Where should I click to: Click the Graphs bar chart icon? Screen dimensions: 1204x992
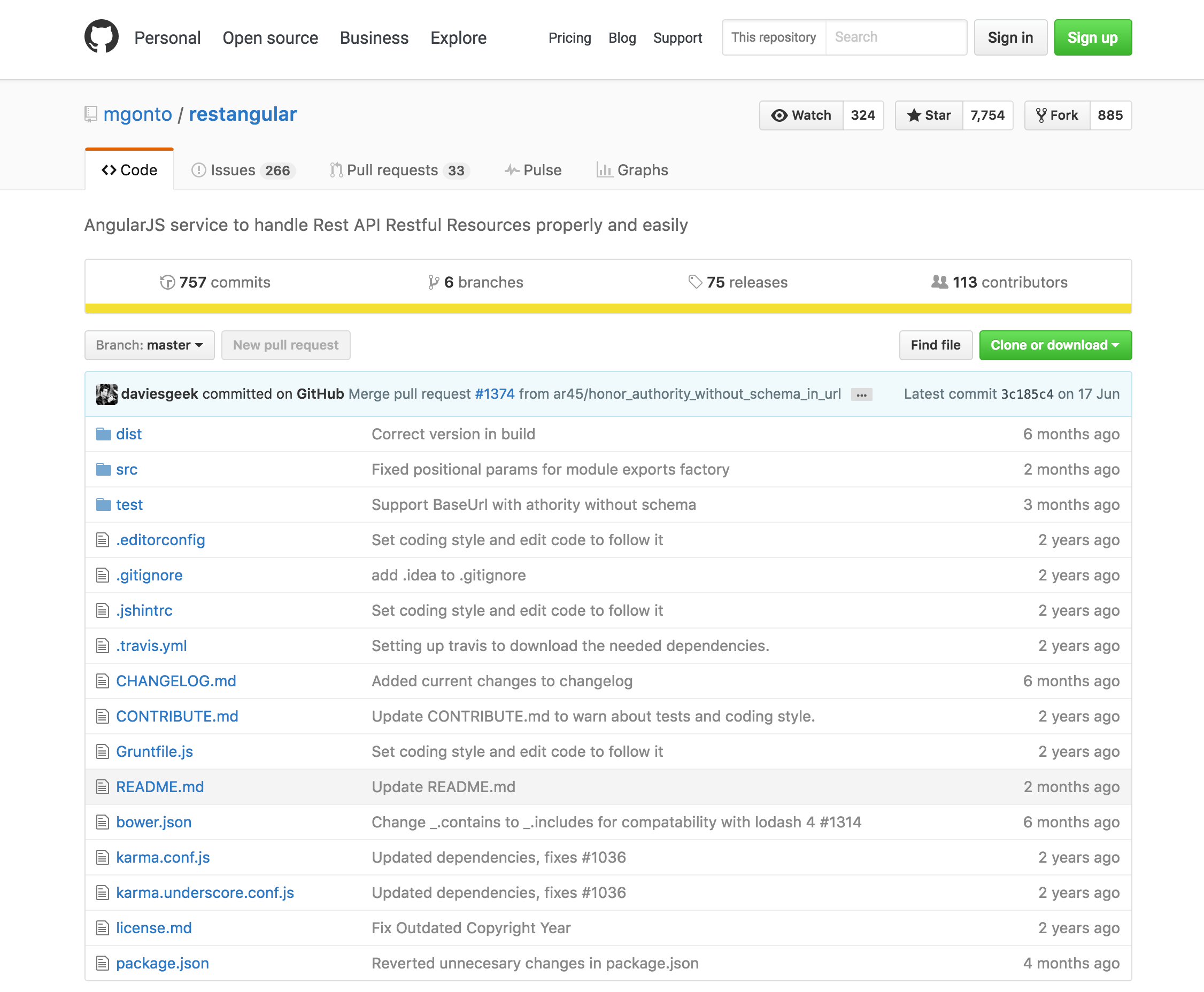[605, 170]
